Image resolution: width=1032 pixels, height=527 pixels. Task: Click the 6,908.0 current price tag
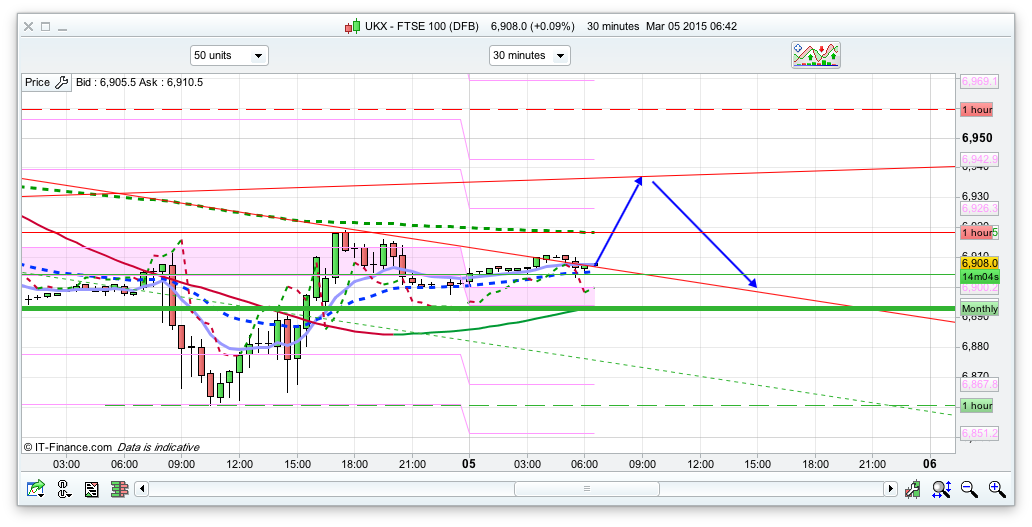coord(976,264)
